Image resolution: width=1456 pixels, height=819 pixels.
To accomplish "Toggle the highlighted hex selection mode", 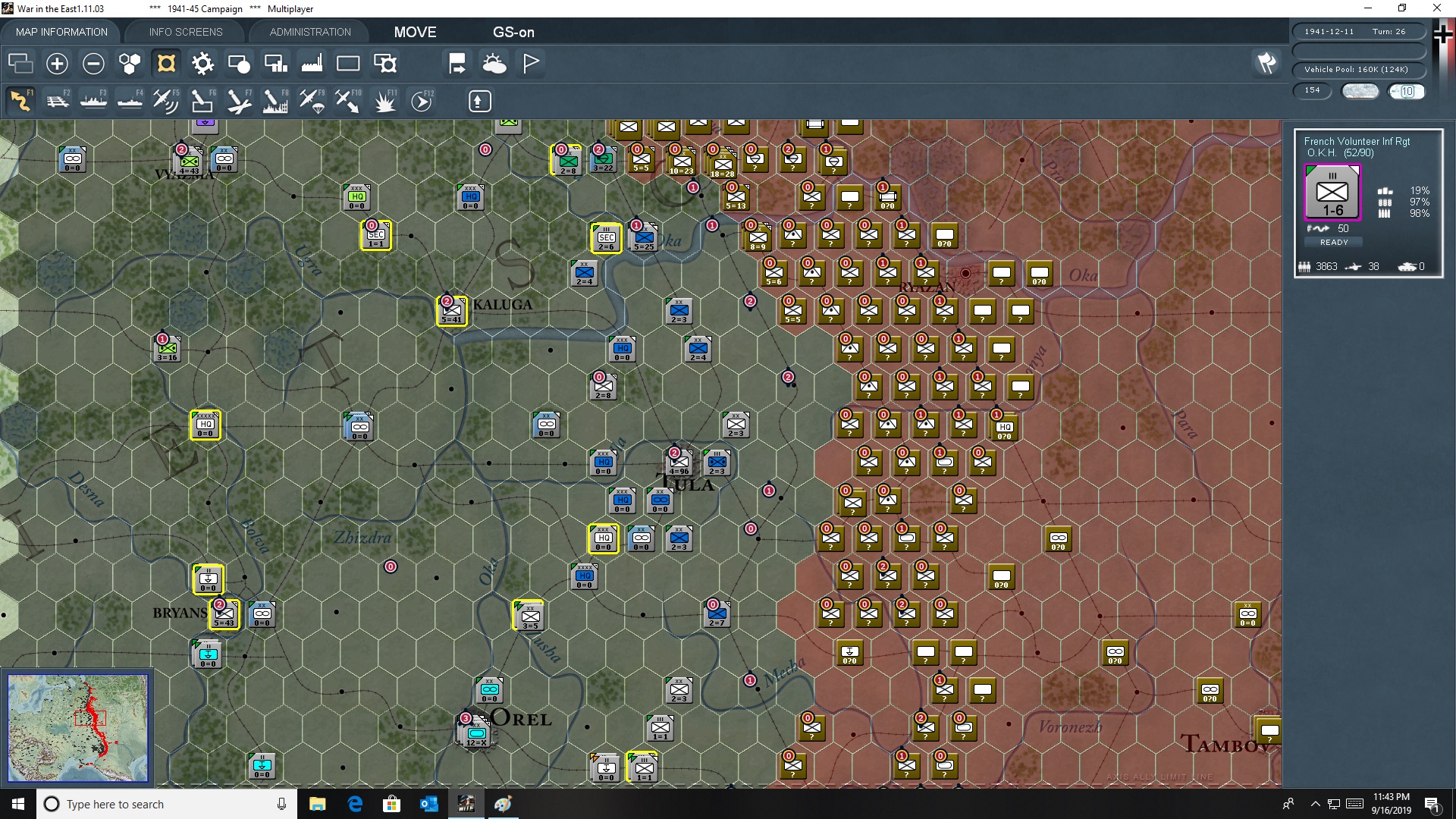I will [166, 64].
